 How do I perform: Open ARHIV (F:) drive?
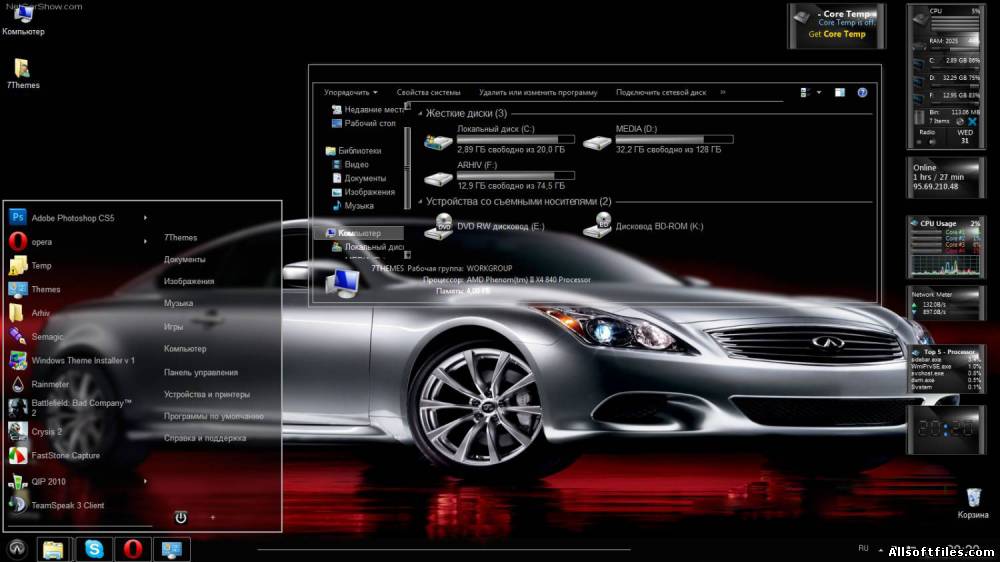(x=499, y=175)
